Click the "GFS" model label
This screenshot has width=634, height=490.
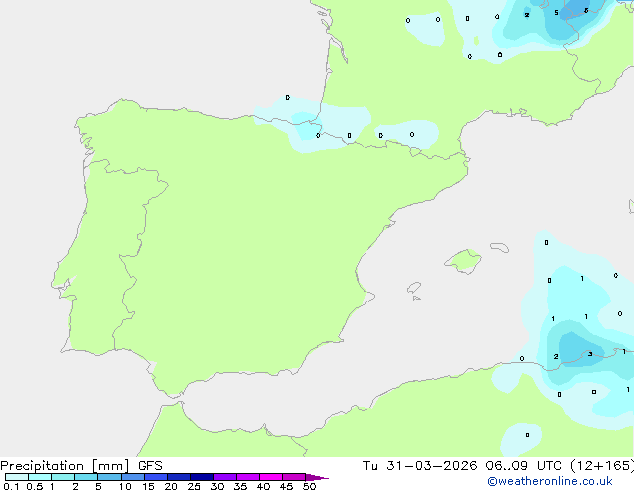coord(150,466)
